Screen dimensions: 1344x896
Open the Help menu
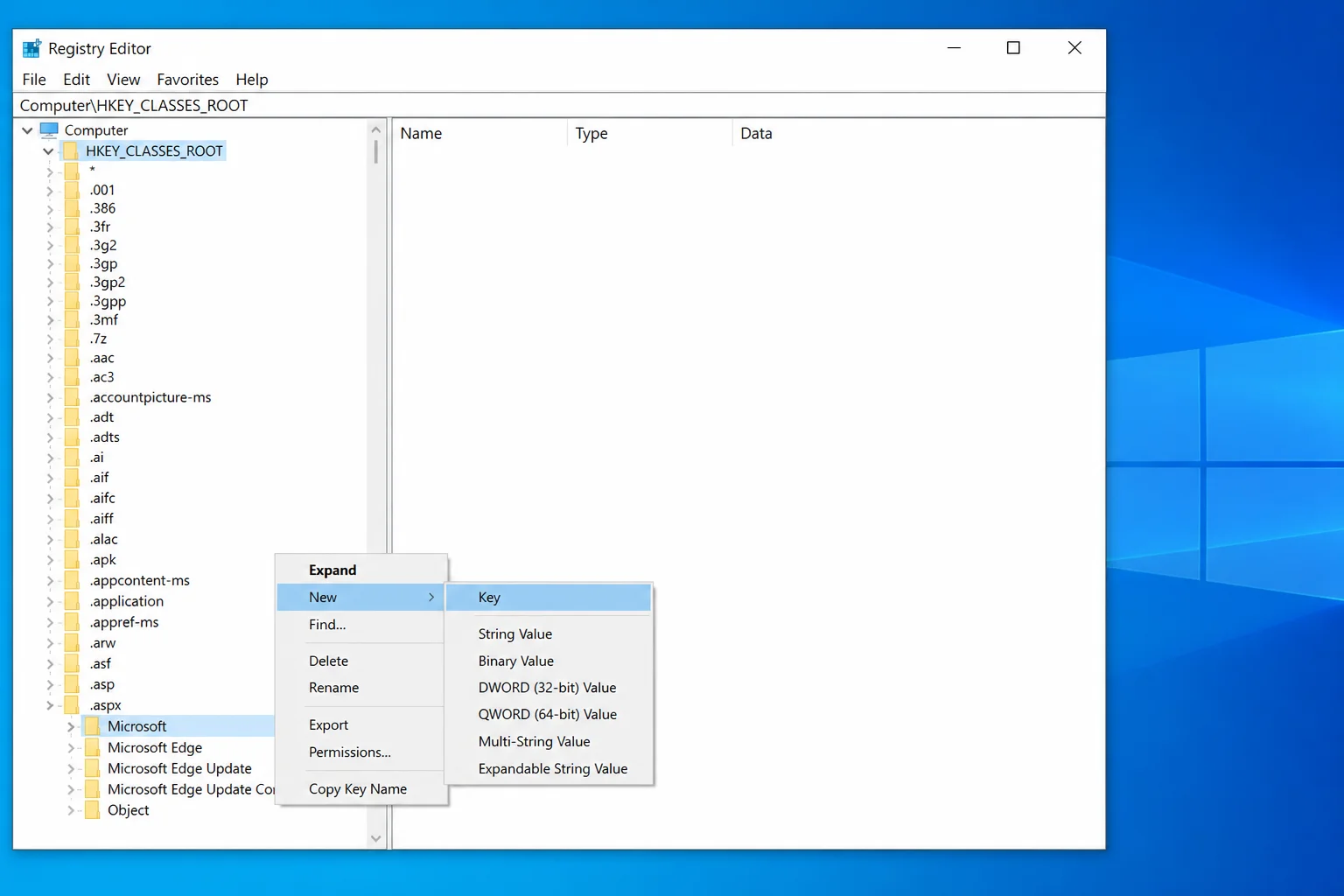click(252, 80)
